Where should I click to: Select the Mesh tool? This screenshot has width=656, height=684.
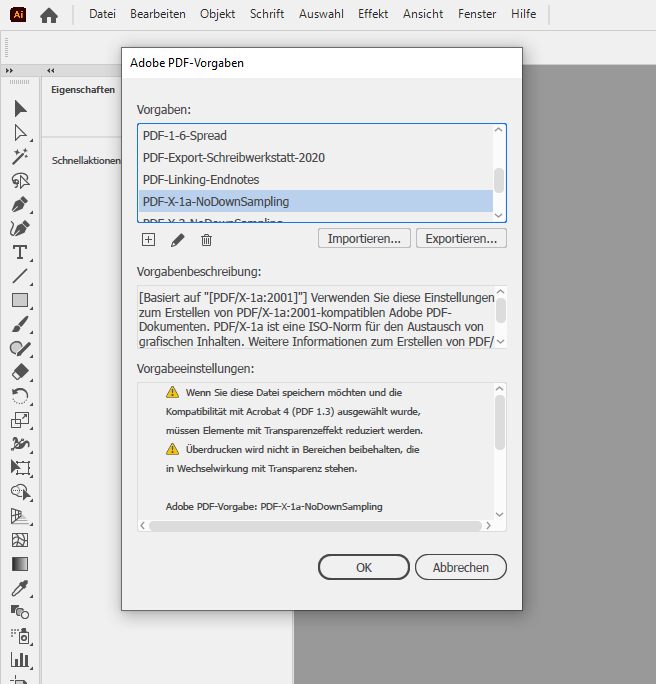click(20, 540)
